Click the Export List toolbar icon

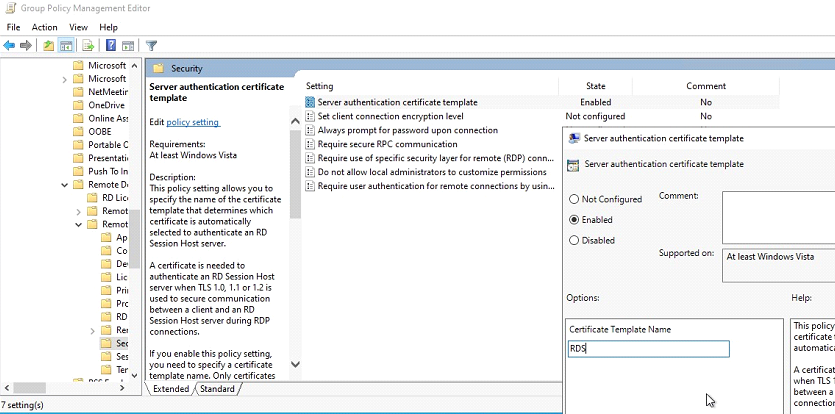pos(88,45)
